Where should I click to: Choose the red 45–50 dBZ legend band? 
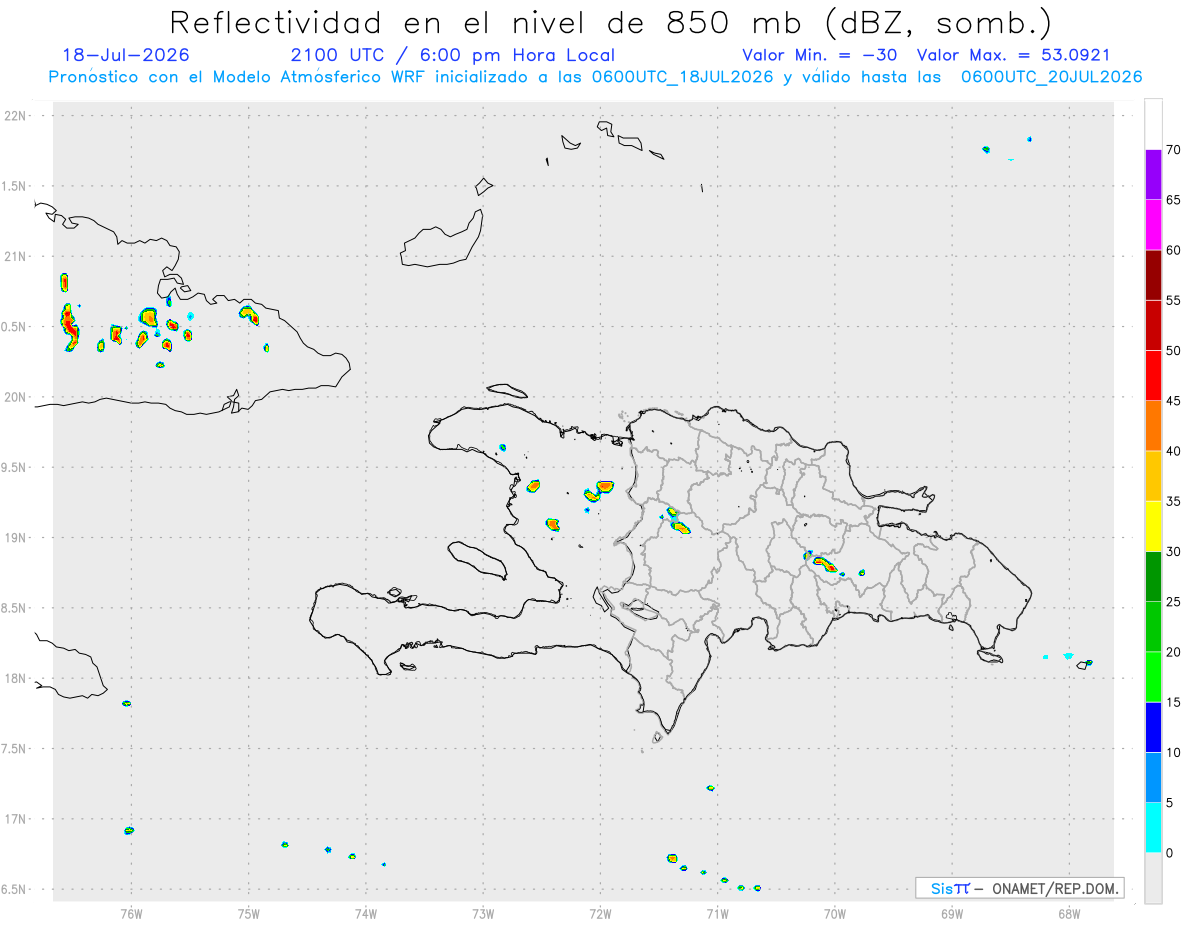[x=1153, y=376]
